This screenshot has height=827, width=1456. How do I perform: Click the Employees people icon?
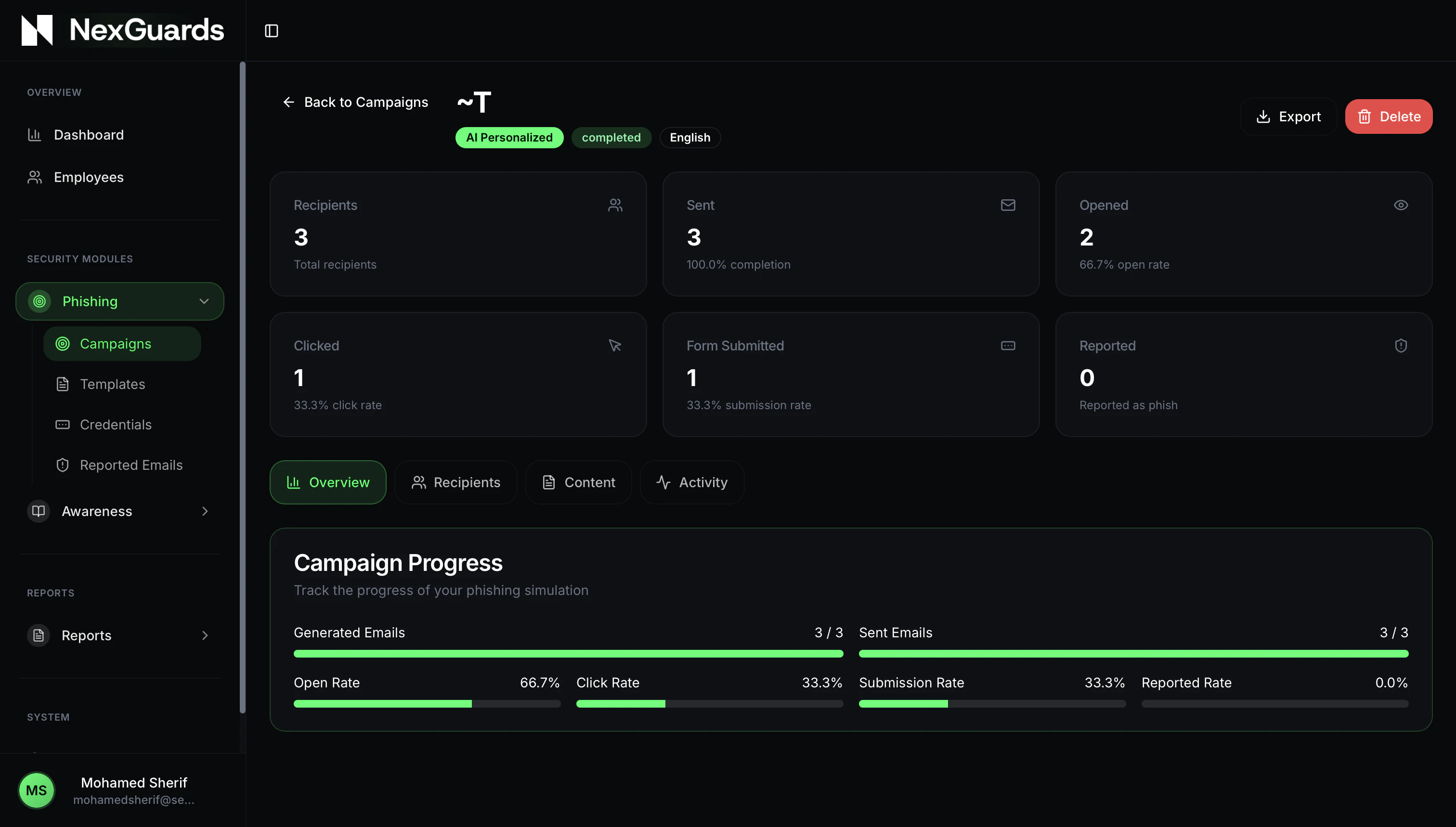(35, 177)
